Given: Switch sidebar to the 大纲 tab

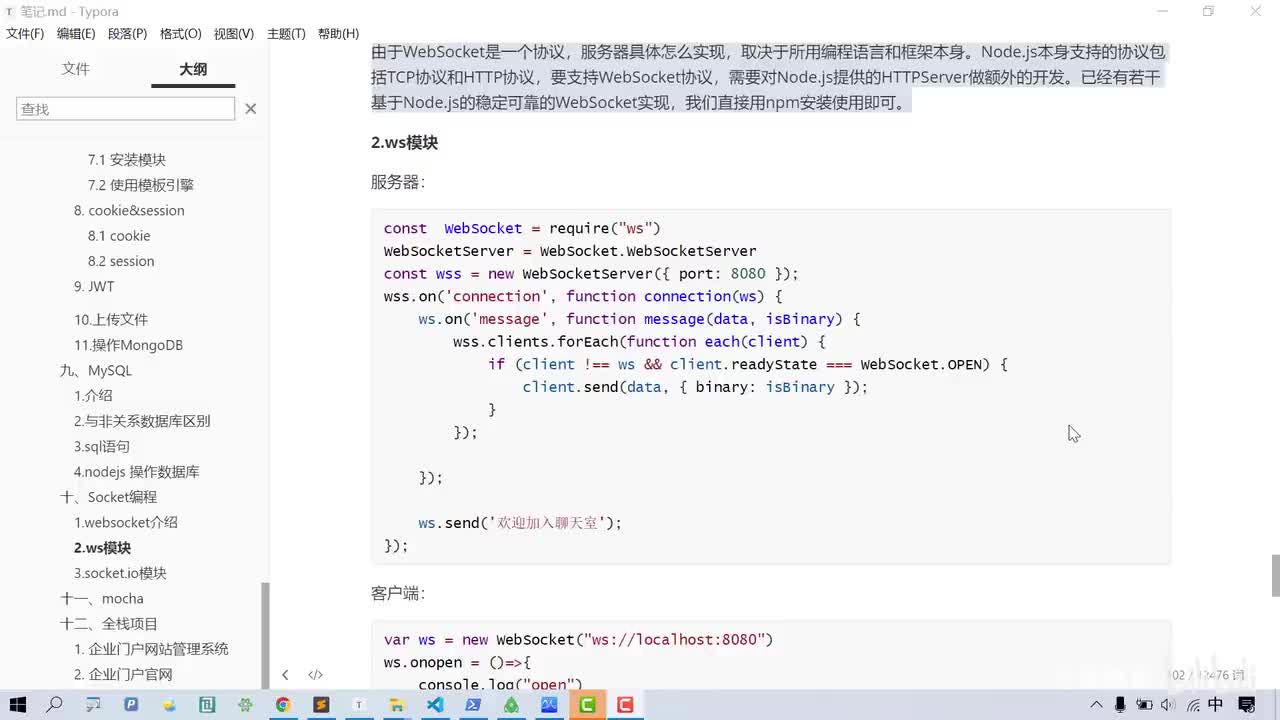Looking at the screenshot, I should tap(193, 69).
